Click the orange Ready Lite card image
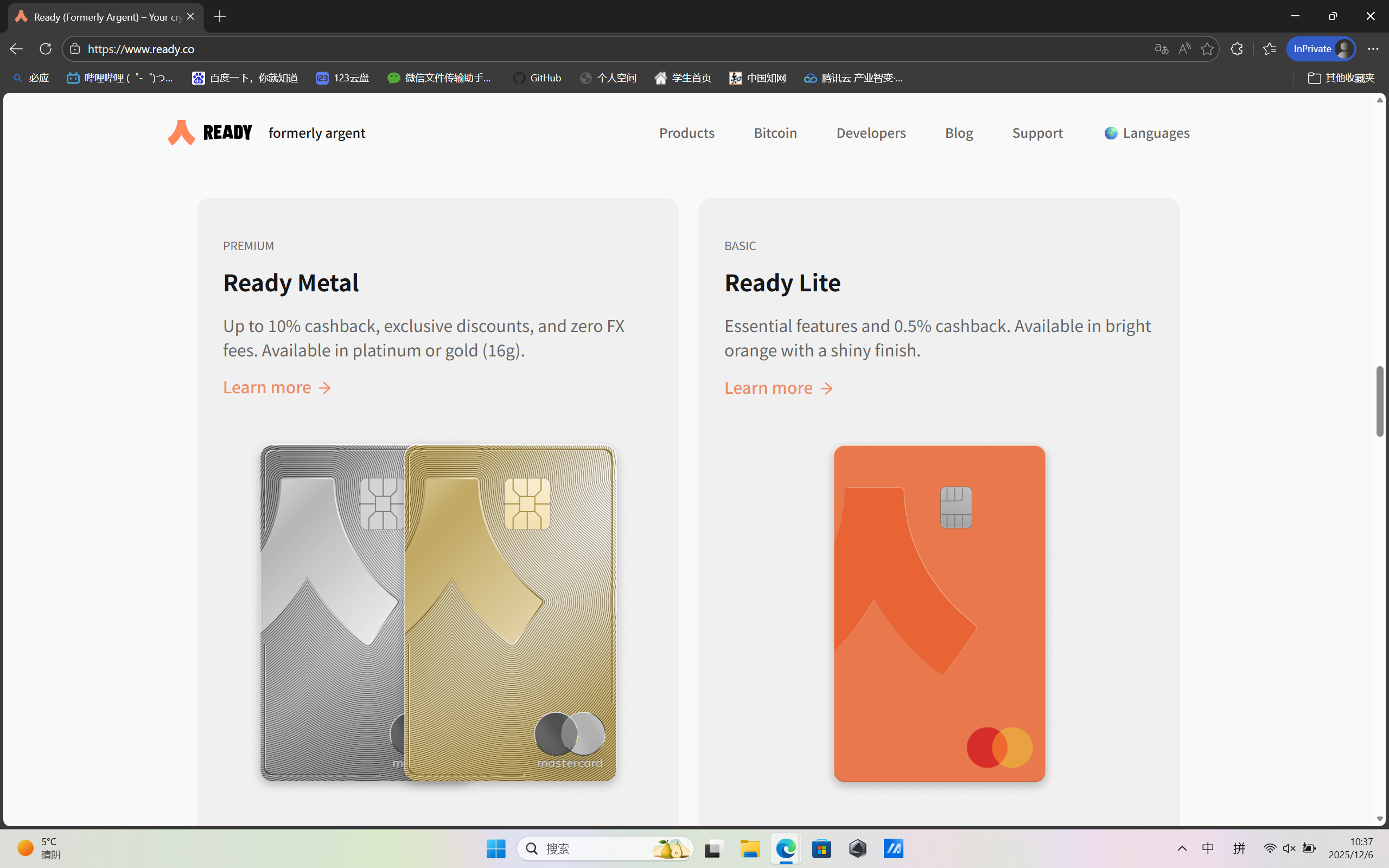1389x868 pixels. [x=939, y=613]
